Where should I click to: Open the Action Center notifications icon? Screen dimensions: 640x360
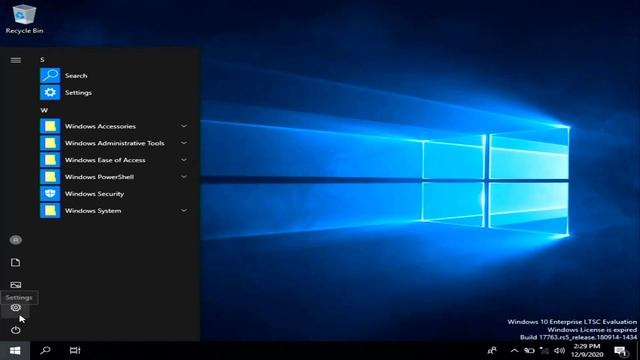tap(621, 351)
